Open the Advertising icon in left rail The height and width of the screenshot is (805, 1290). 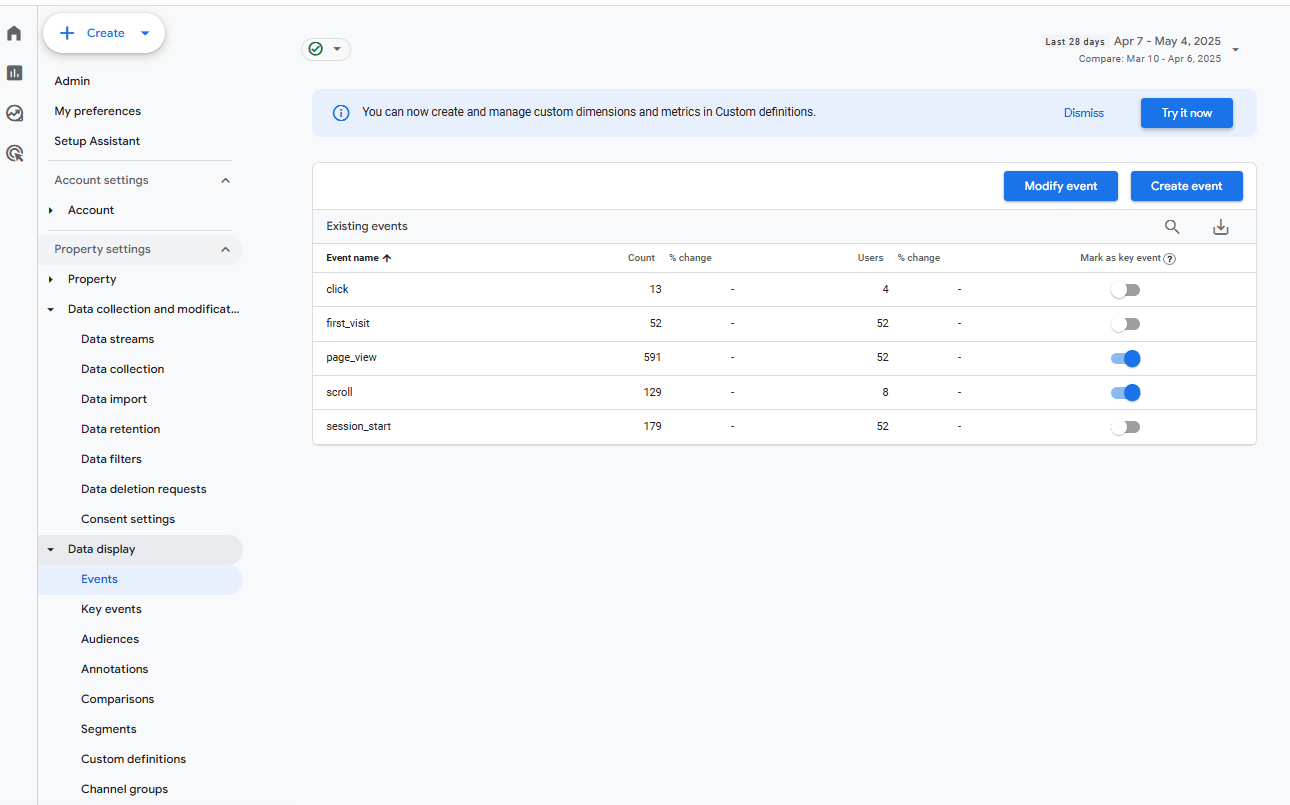14,153
